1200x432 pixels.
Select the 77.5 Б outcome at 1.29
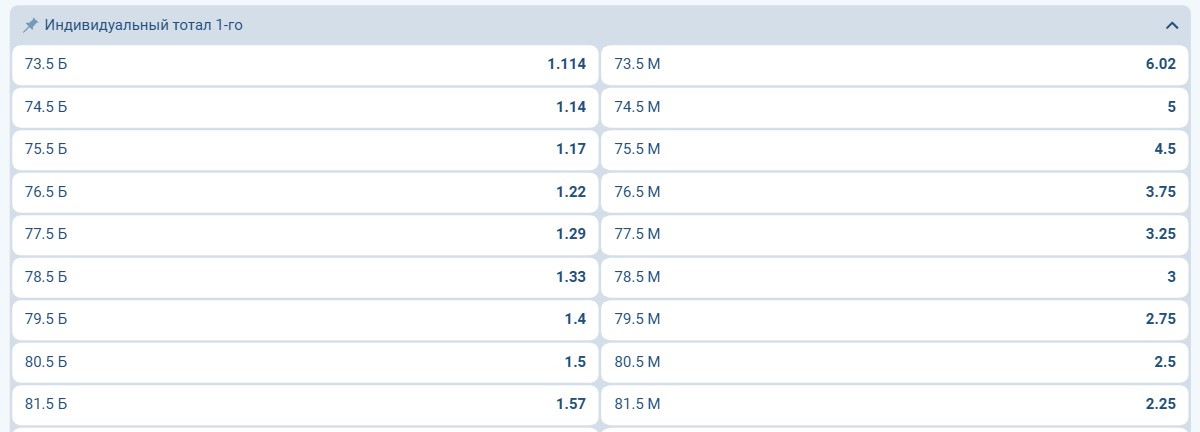(x=305, y=234)
